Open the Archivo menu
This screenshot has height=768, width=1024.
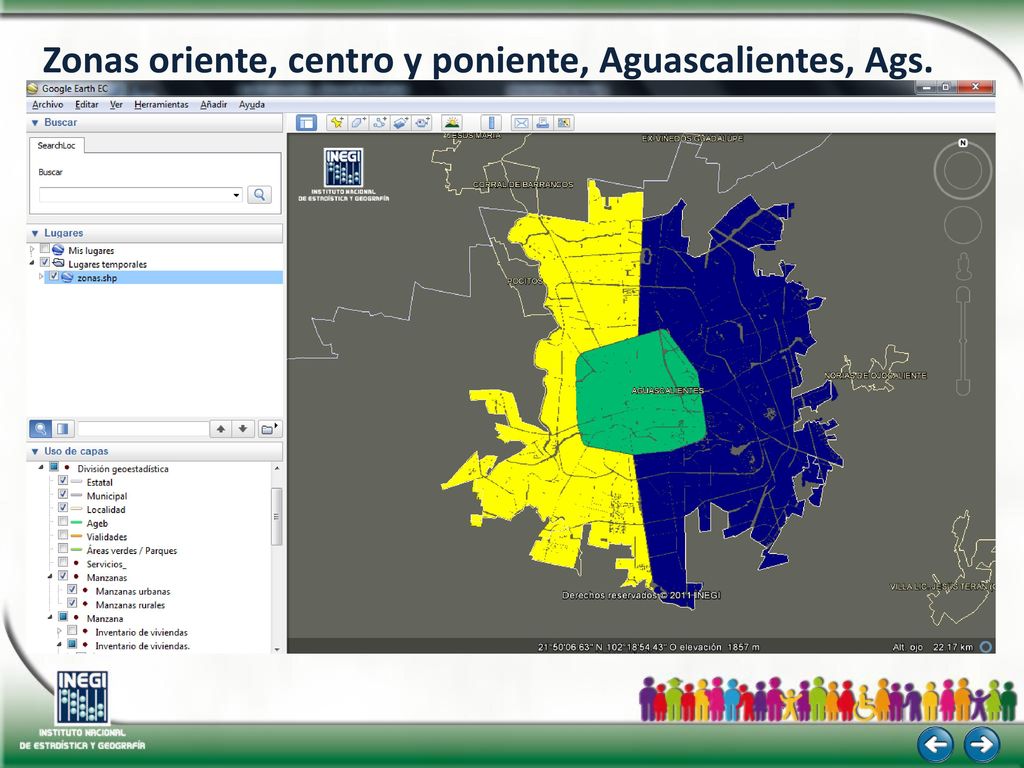click(x=48, y=104)
